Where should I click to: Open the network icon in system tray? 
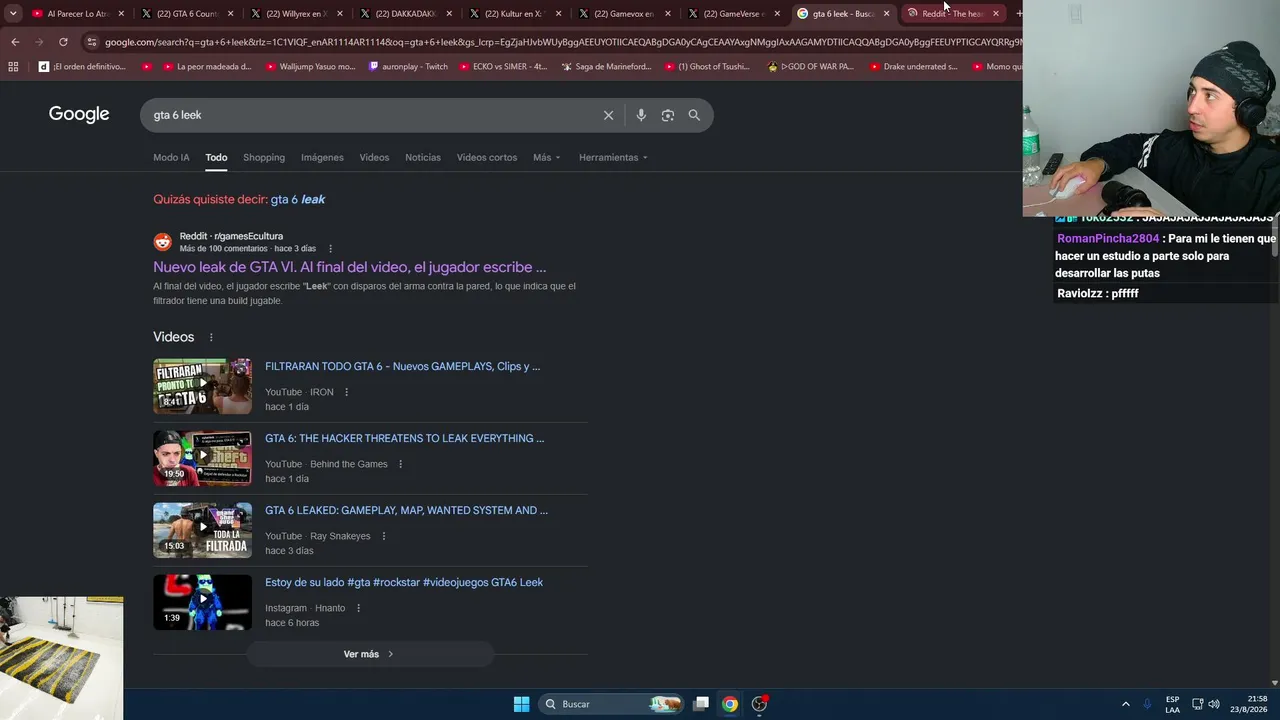coord(1197,704)
